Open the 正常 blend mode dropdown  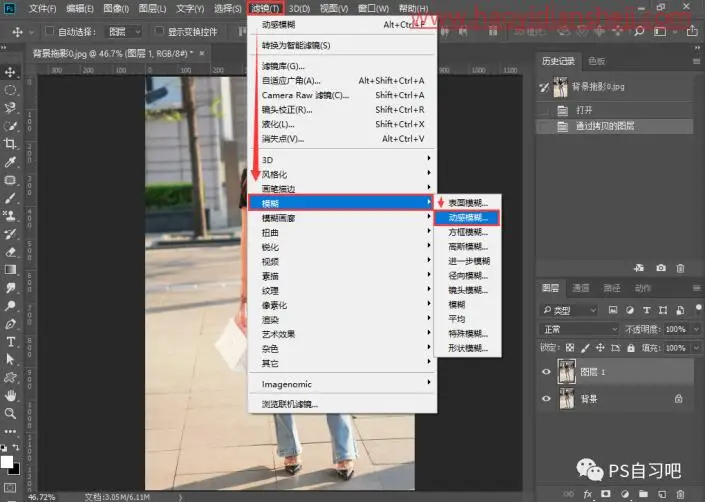coord(580,329)
